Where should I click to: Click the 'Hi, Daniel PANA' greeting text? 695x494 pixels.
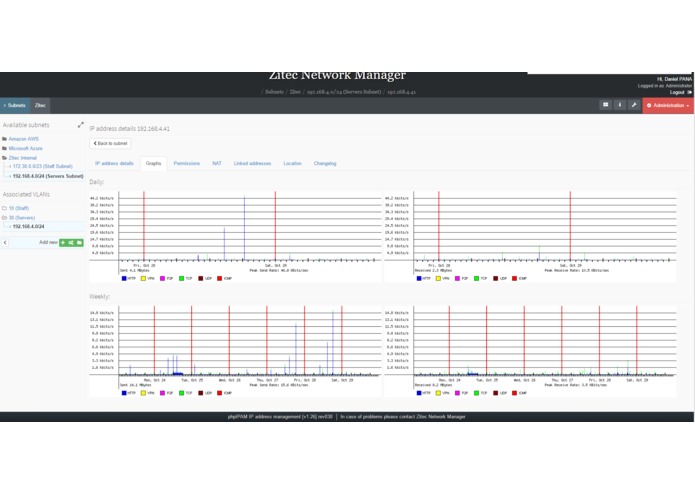pyautogui.click(x=674, y=79)
